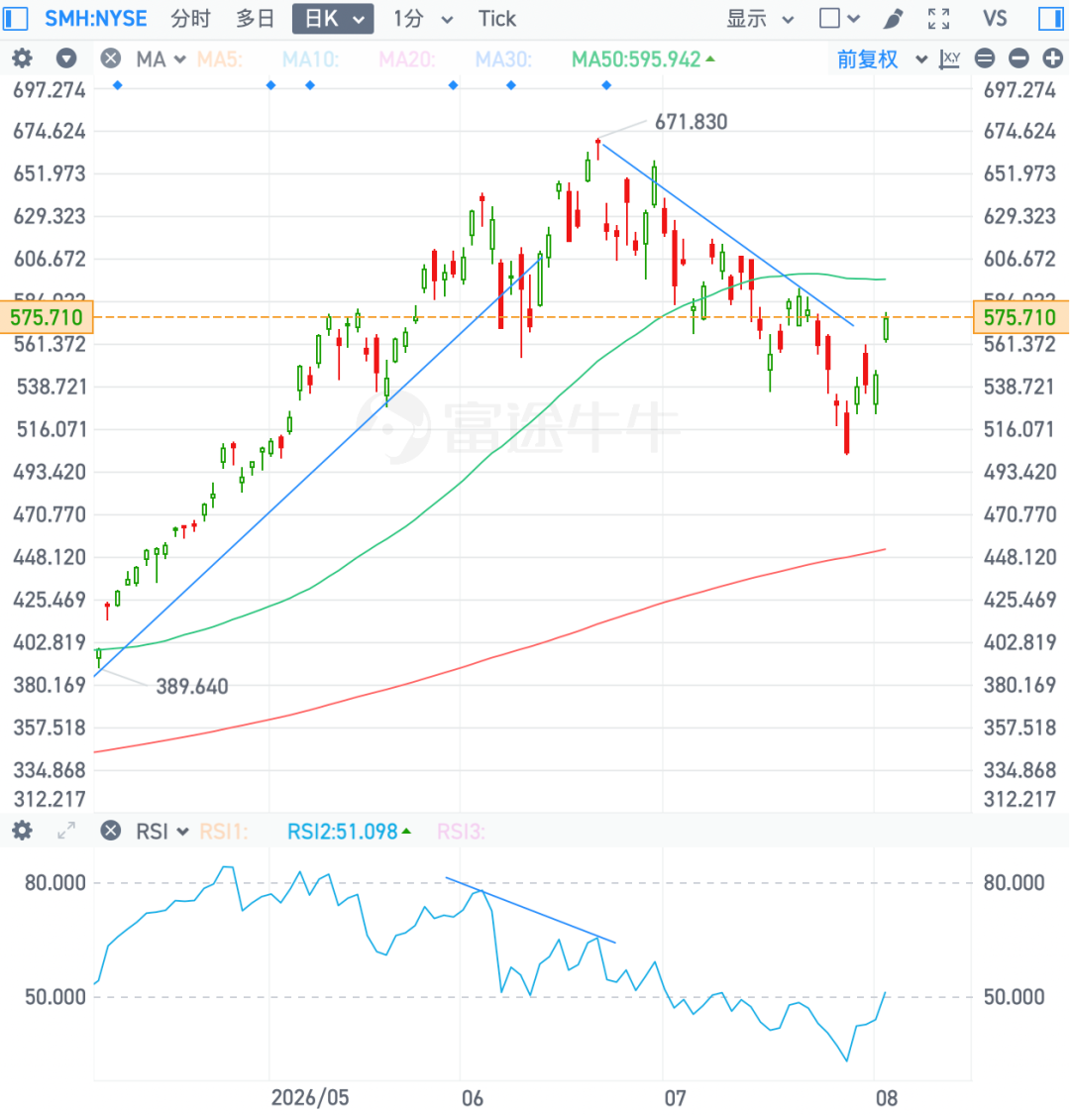Click the rightmost blue diamond event marker

(606, 85)
